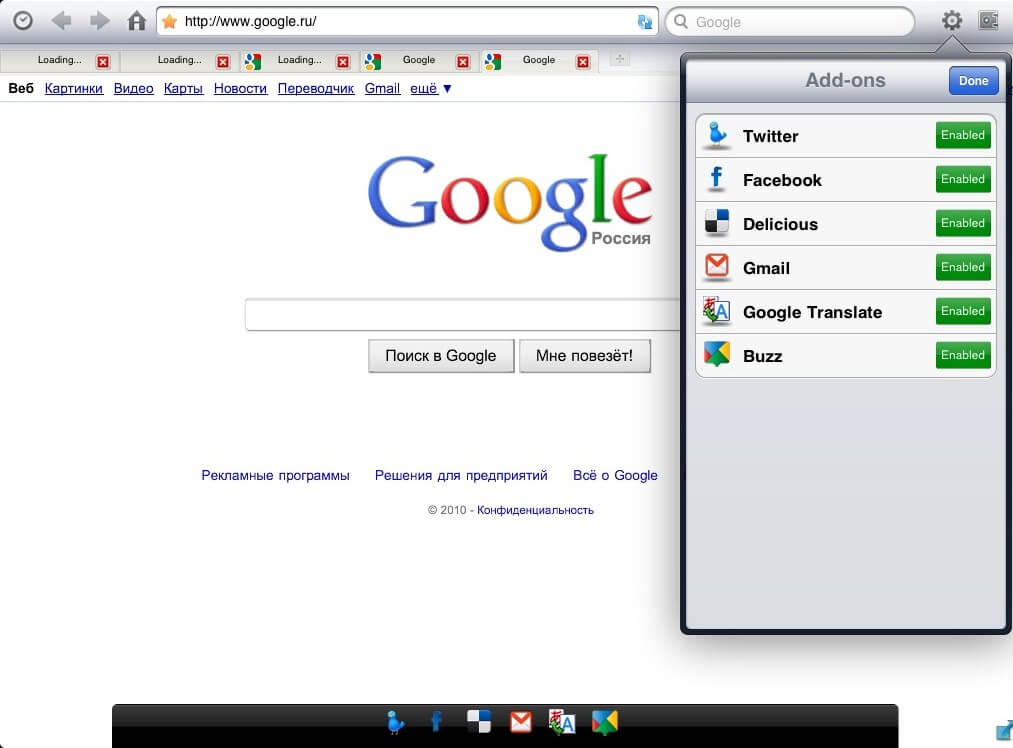Viewport: 1013px width, 748px height.
Task: Close the fourth Google tab
Action: (463, 61)
